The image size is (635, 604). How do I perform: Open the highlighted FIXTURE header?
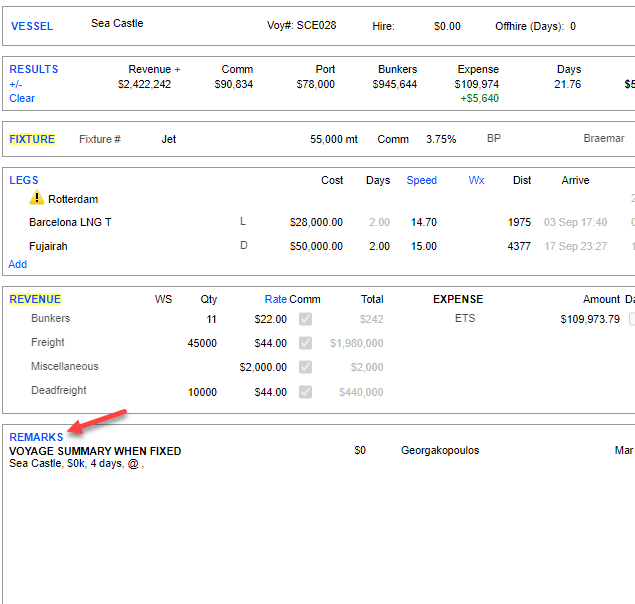pyautogui.click(x=32, y=139)
